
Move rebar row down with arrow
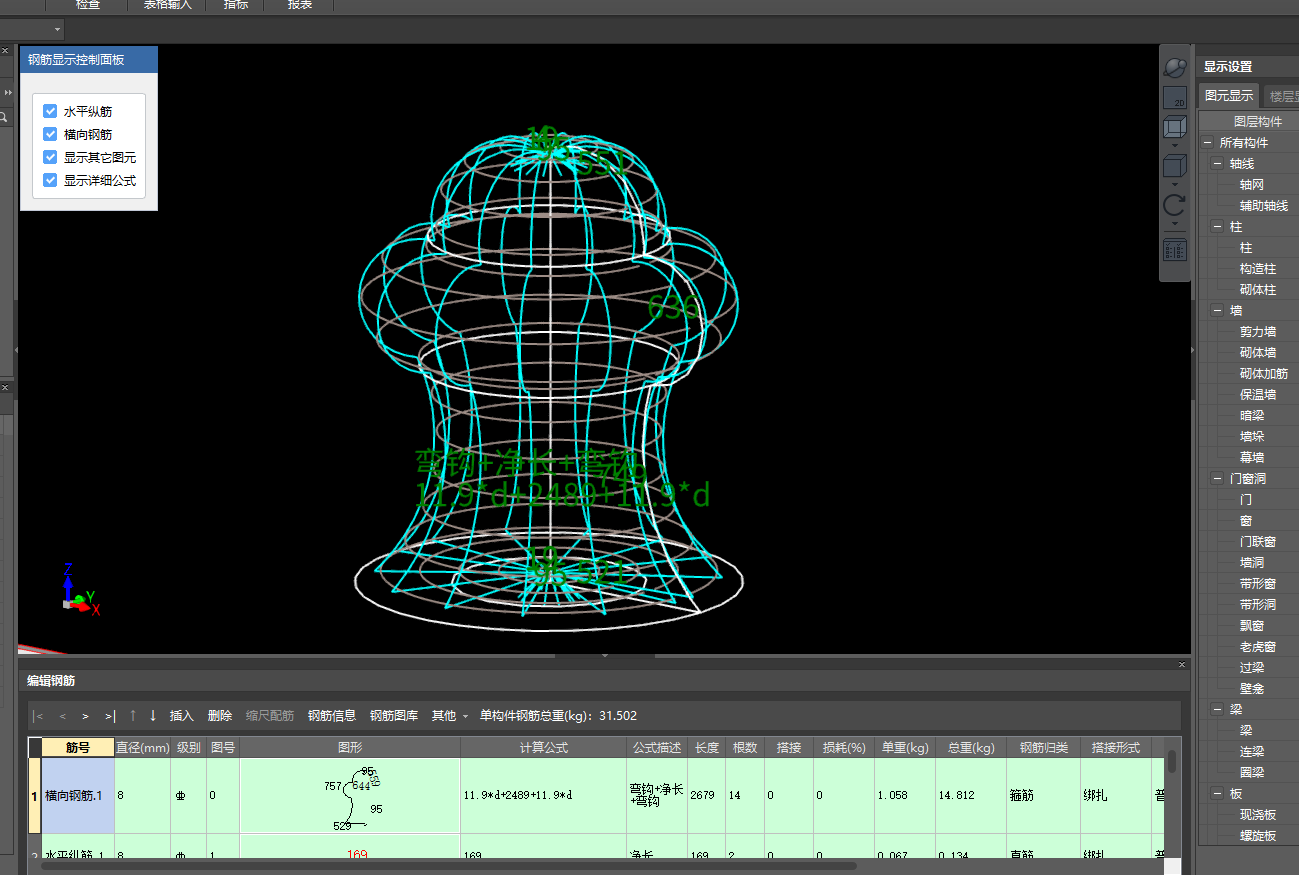153,716
